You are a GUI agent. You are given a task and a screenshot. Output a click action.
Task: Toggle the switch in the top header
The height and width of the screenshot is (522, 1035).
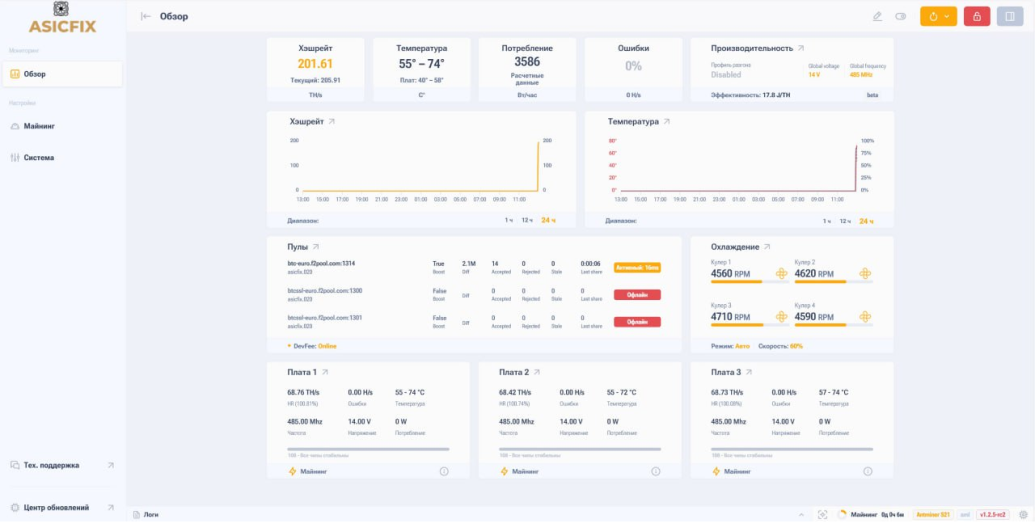(900, 16)
